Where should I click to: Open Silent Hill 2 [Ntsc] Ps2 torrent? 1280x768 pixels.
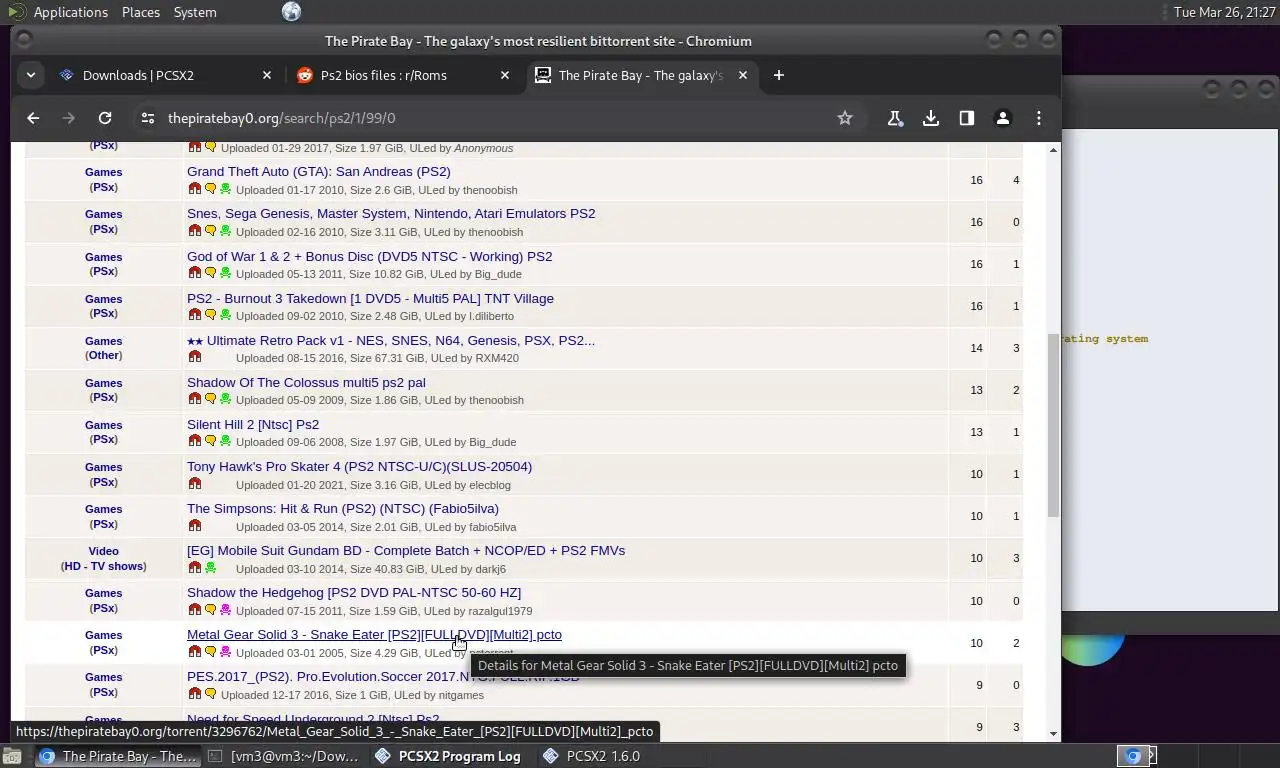[253, 424]
